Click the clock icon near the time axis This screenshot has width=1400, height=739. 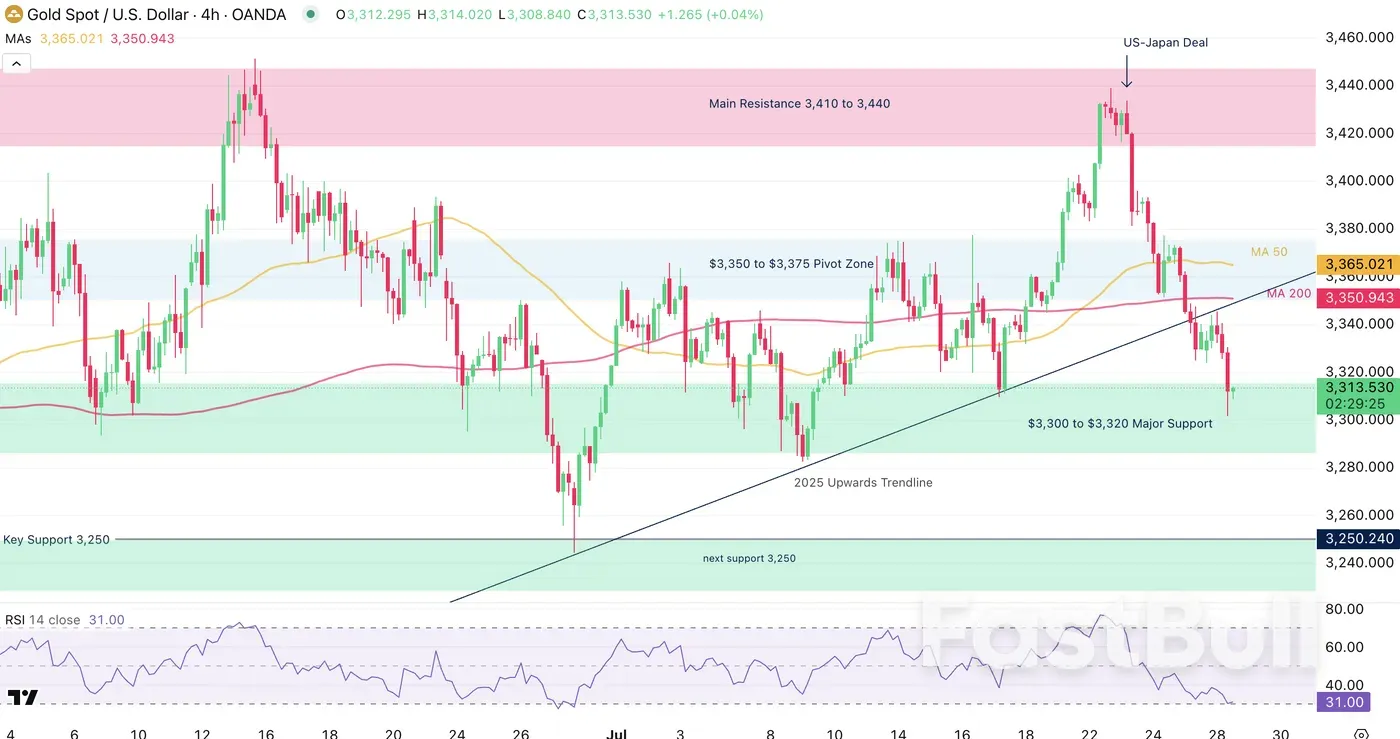pyautogui.click(x=1362, y=734)
